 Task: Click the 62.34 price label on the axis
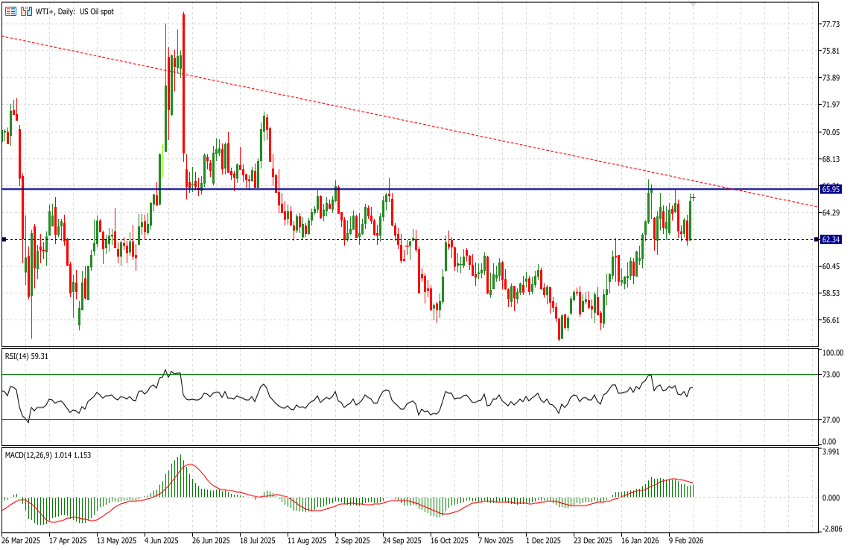point(830,239)
